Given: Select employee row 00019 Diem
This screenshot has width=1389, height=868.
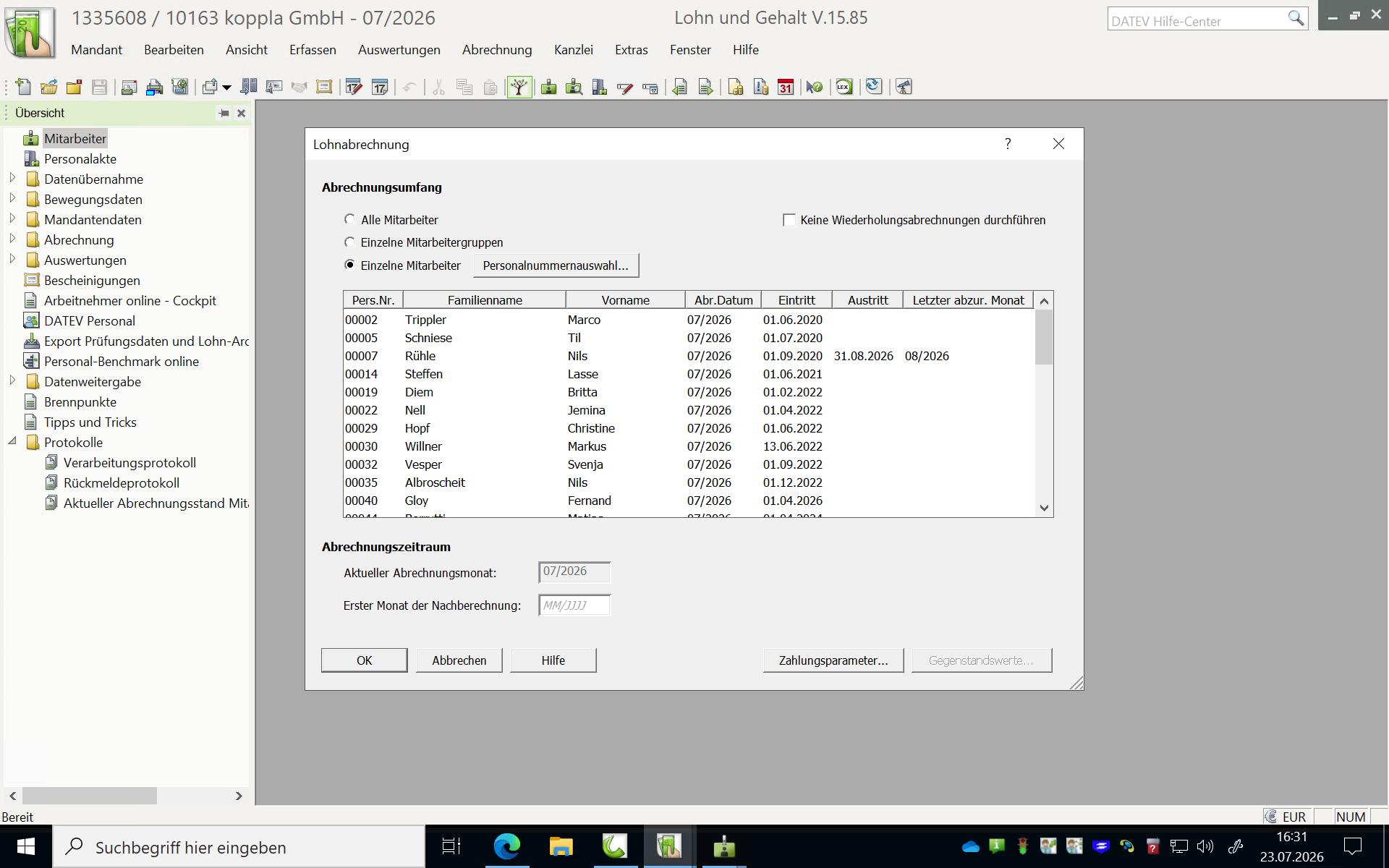Looking at the screenshot, I should [689, 392].
